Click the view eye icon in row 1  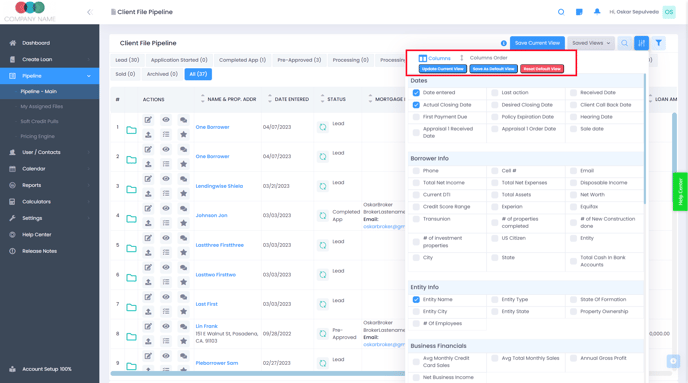click(x=166, y=120)
